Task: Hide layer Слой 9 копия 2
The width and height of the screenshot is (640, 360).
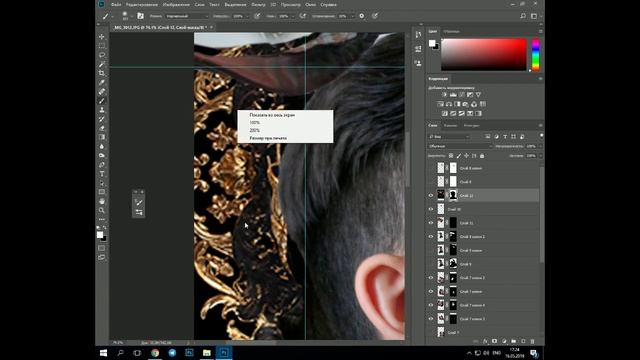Action: (x=431, y=236)
